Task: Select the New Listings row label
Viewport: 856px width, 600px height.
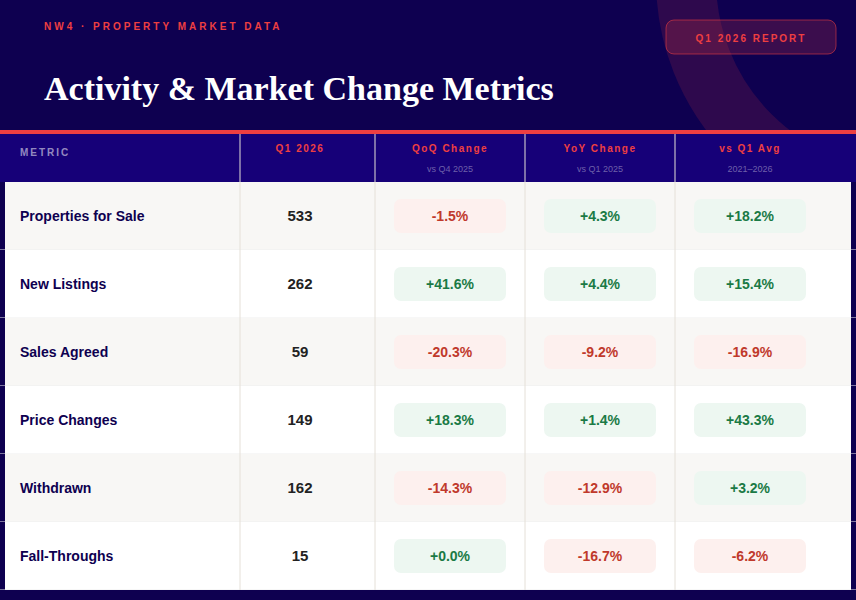Action: [63, 284]
